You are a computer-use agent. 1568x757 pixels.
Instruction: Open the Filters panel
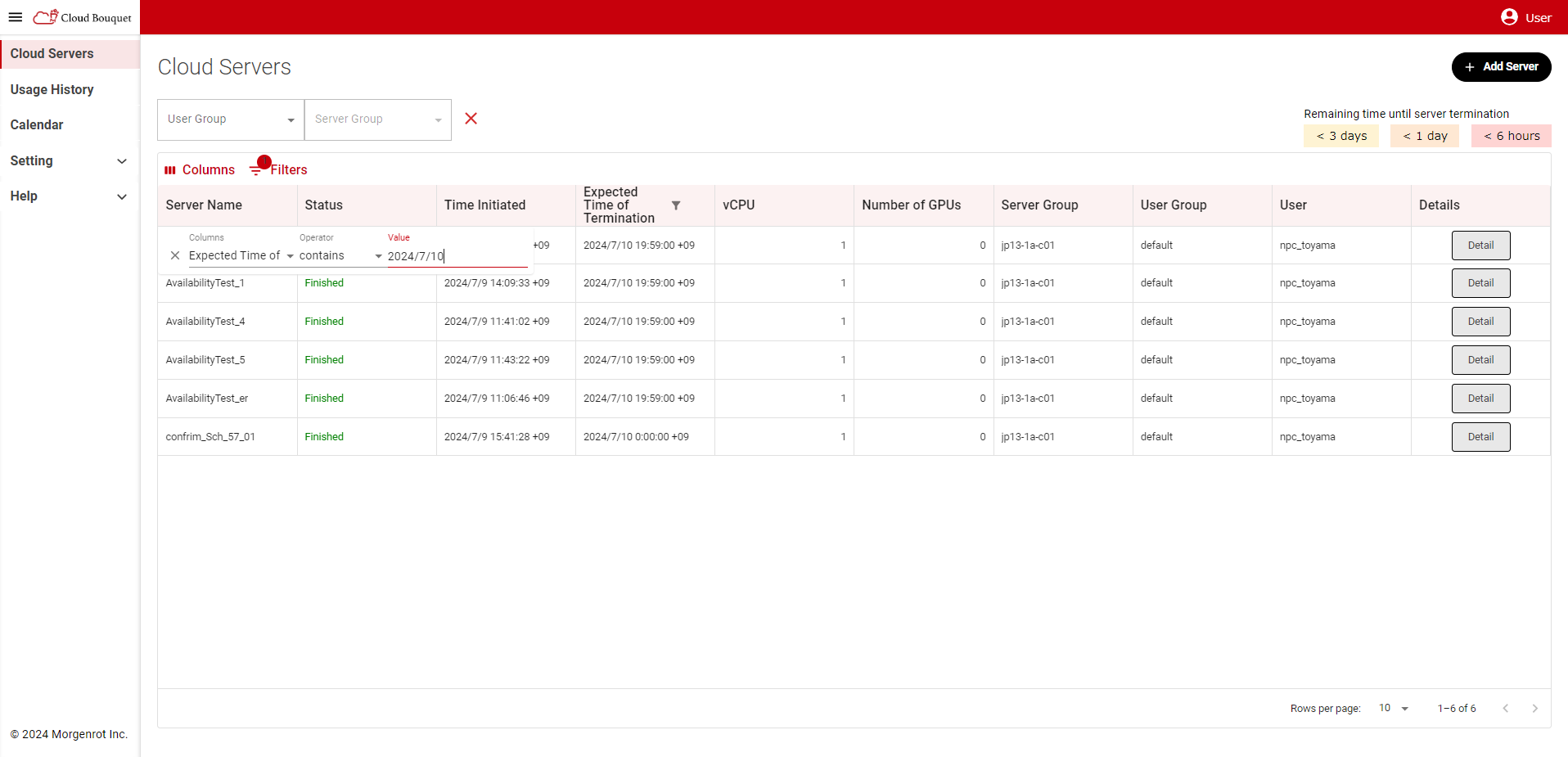[x=278, y=169]
